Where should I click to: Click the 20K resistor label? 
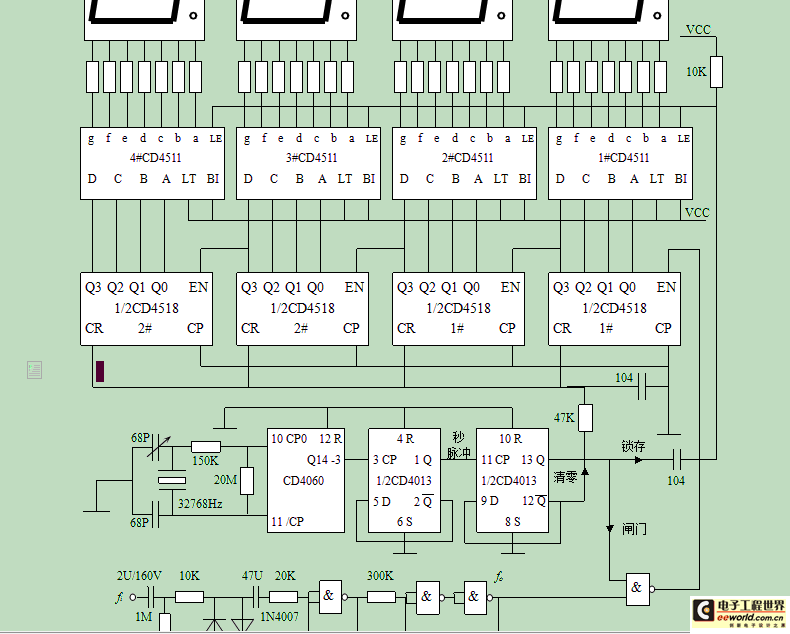pyautogui.click(x=285, y=576)
